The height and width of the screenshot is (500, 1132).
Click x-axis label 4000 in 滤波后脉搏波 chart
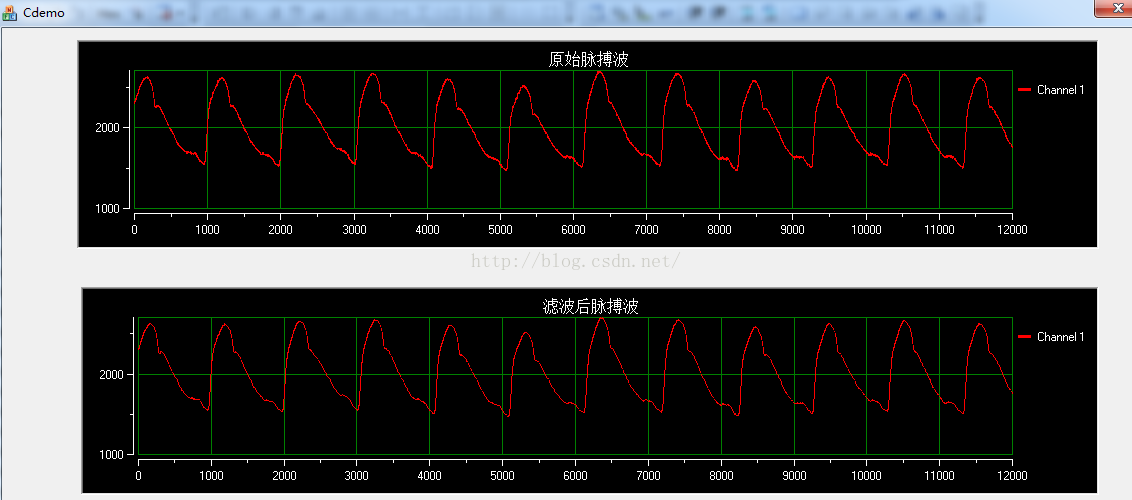[430, 475]
